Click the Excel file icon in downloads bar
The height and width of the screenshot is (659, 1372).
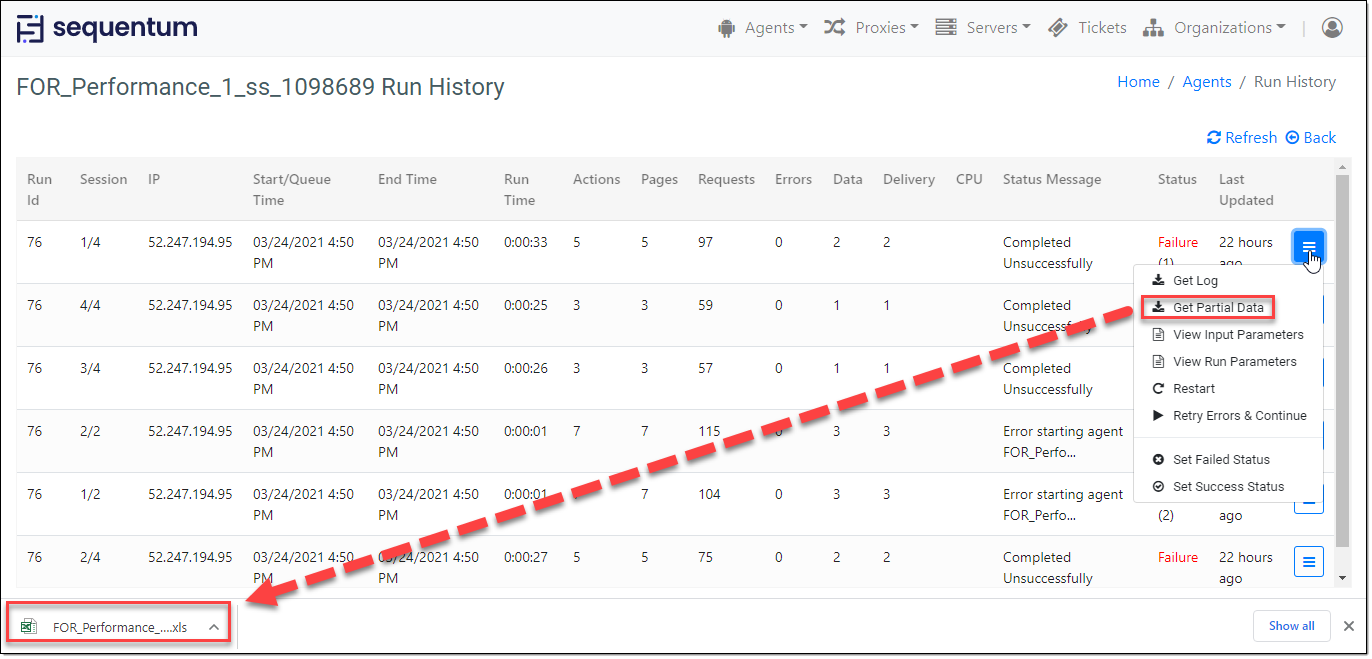(x=30, y=627)
